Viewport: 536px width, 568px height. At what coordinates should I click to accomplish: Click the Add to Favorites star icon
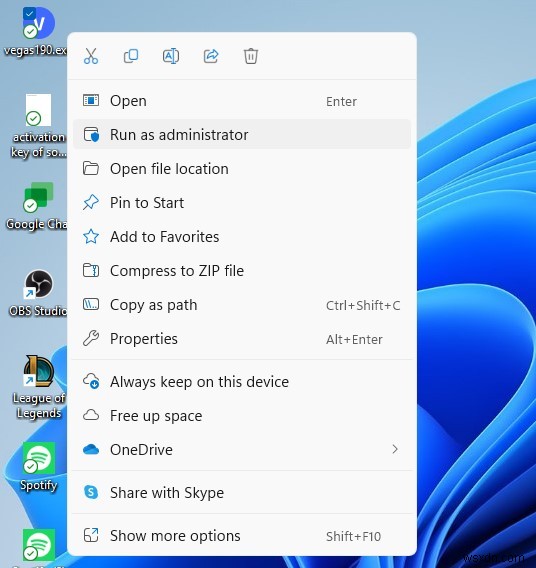pyautogui.click(x=91, y=237)
